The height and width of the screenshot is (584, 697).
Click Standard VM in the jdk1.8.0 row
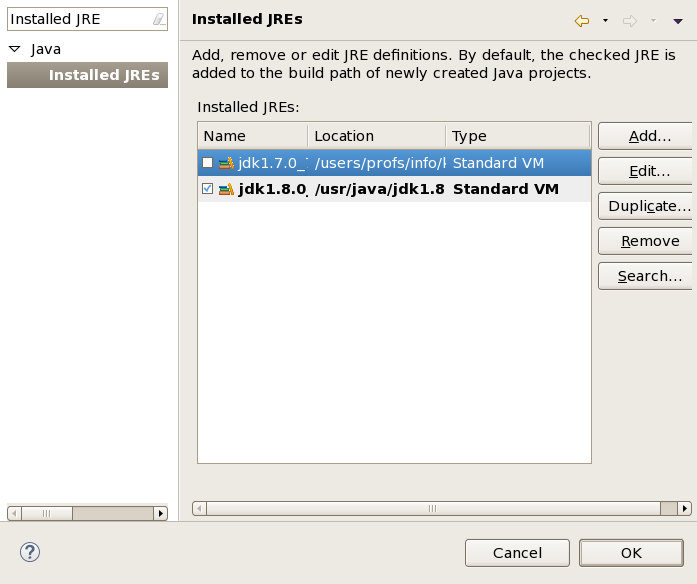[506, 189]
